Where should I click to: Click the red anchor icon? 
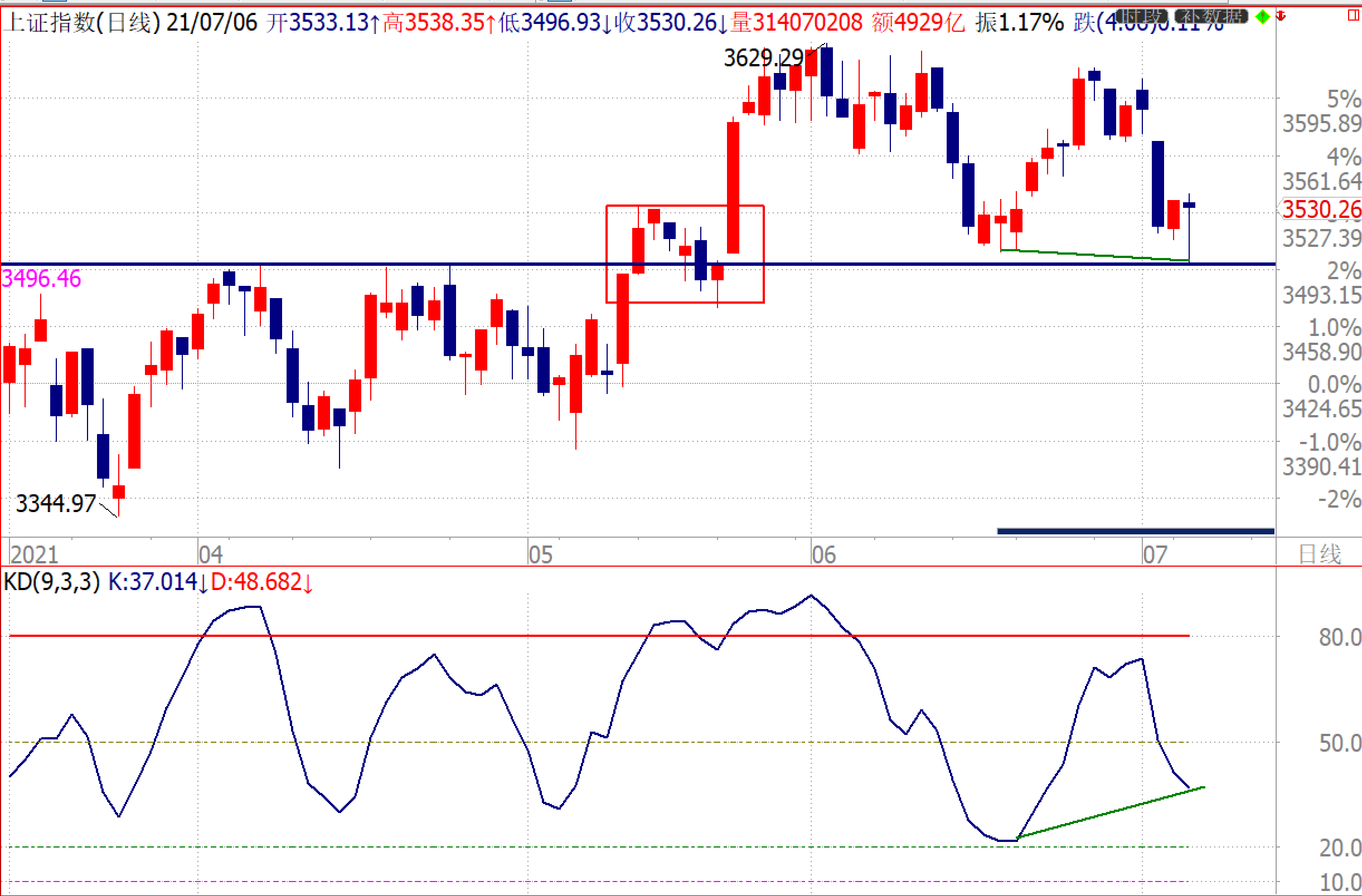click(1281, 16)
